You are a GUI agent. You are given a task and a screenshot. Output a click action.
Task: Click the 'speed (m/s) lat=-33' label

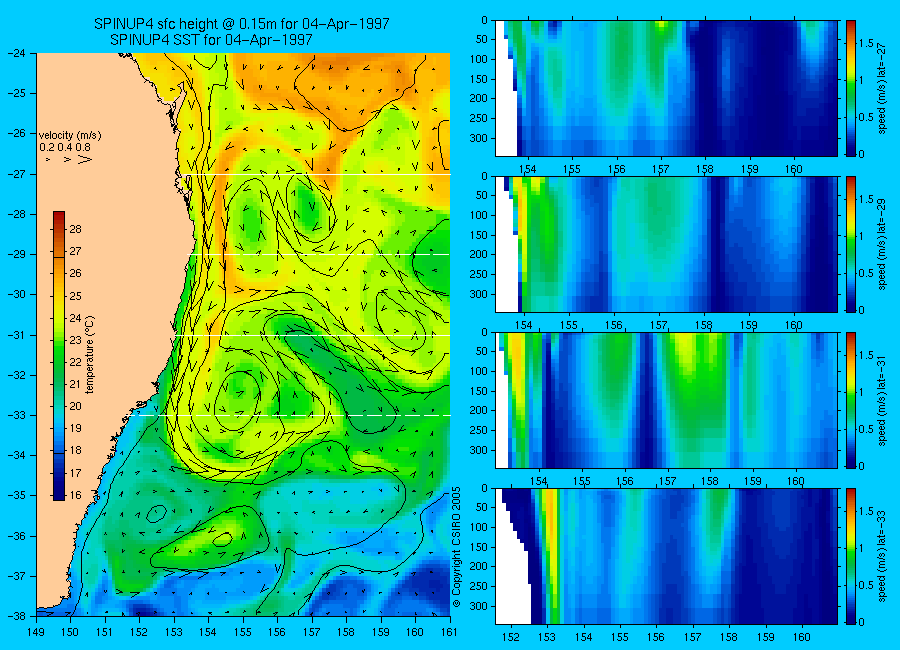(x=882, y=558)
